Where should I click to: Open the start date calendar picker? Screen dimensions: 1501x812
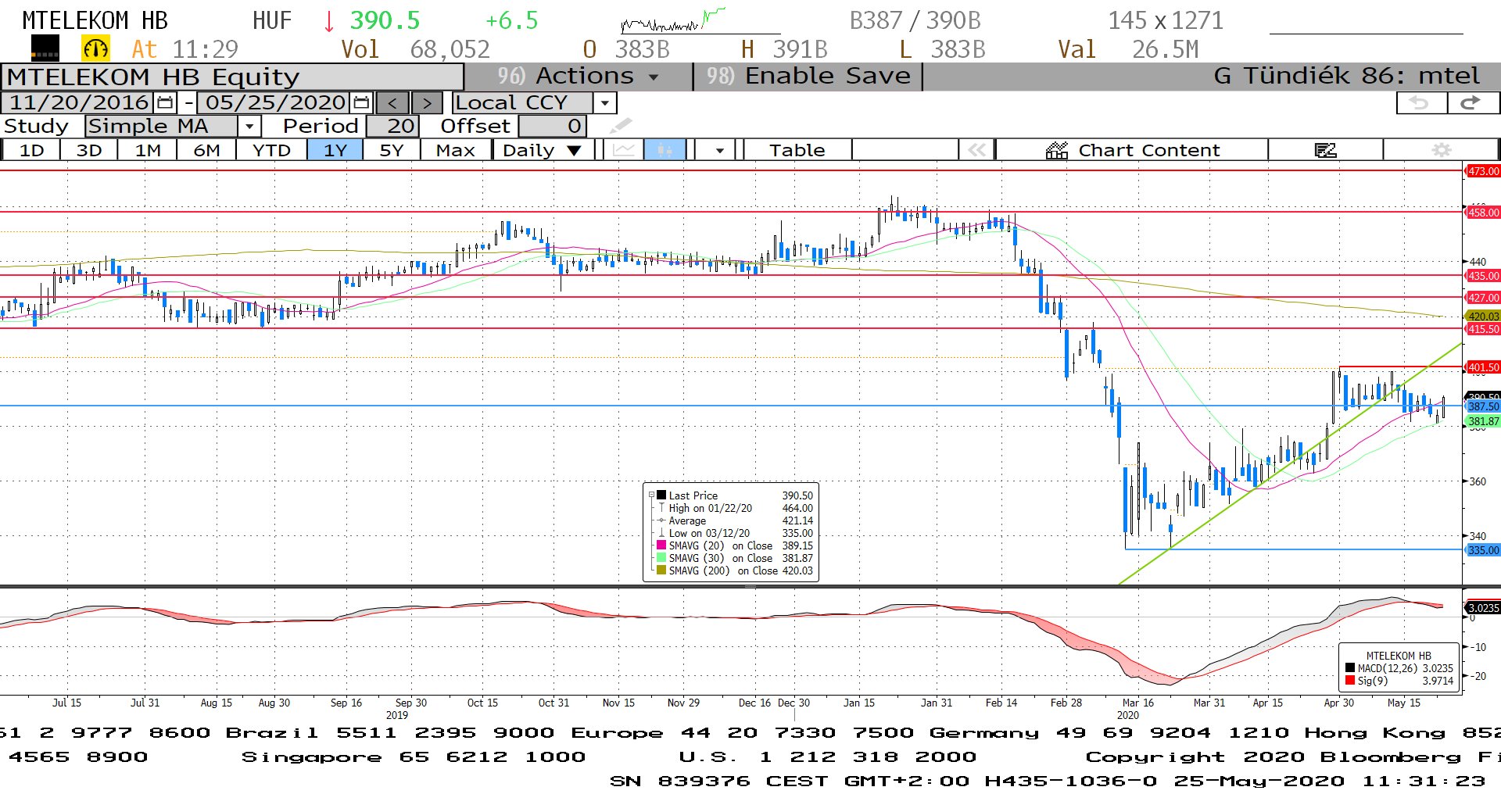(165, 103)
